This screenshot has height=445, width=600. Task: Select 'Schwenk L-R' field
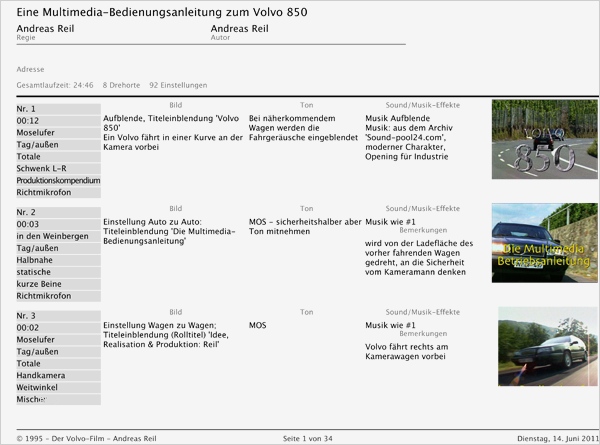[58, 168]
